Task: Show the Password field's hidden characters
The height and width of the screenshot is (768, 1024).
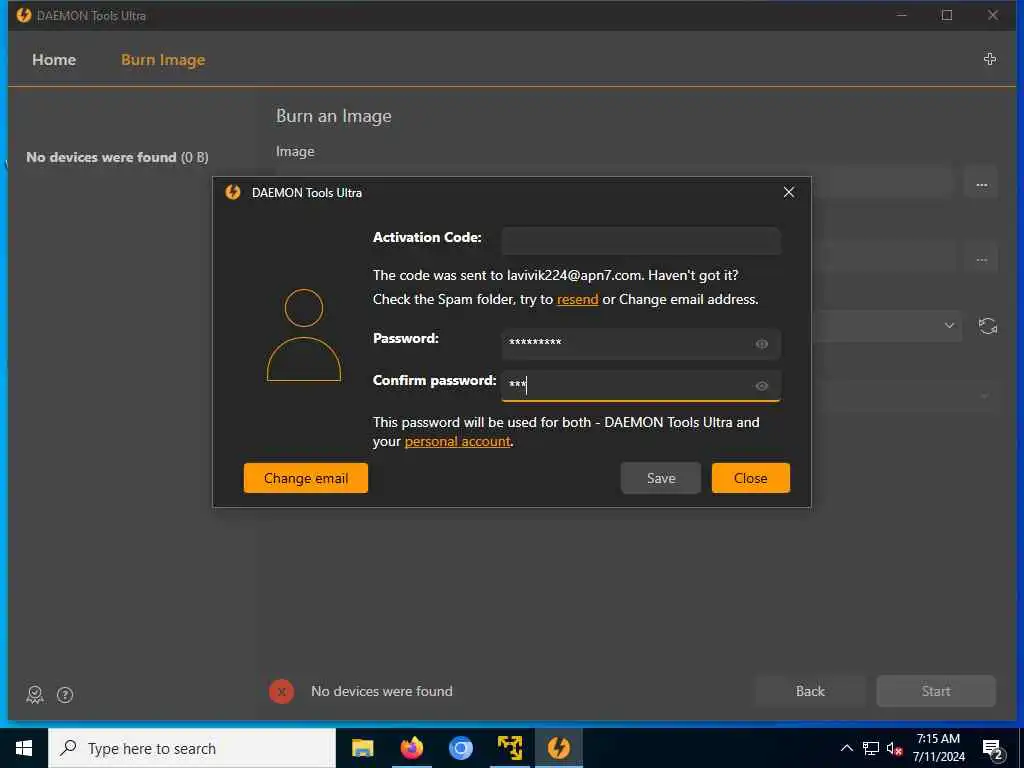Action: [761, 344]
